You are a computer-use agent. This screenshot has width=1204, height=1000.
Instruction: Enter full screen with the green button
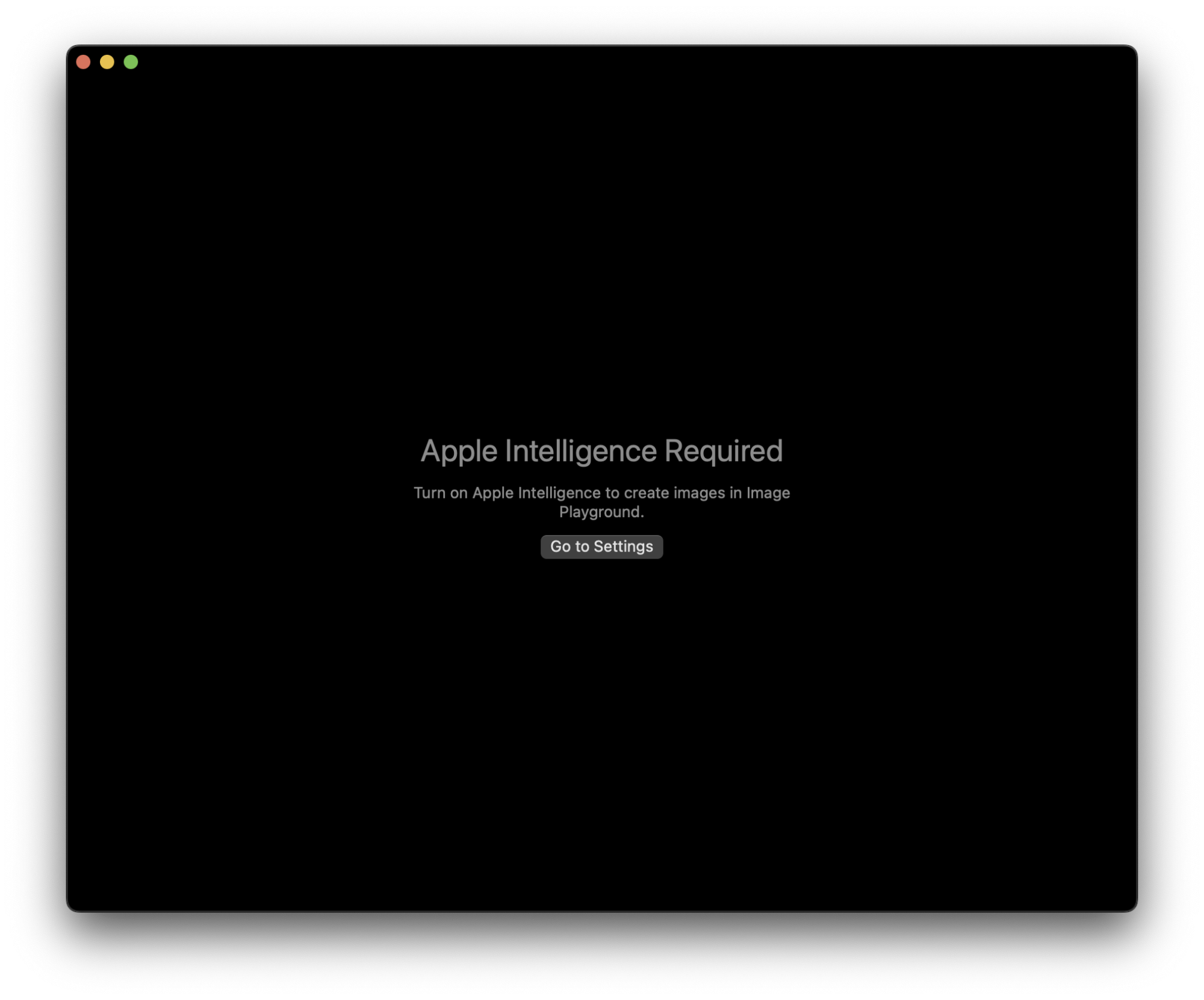pos(131,62)
